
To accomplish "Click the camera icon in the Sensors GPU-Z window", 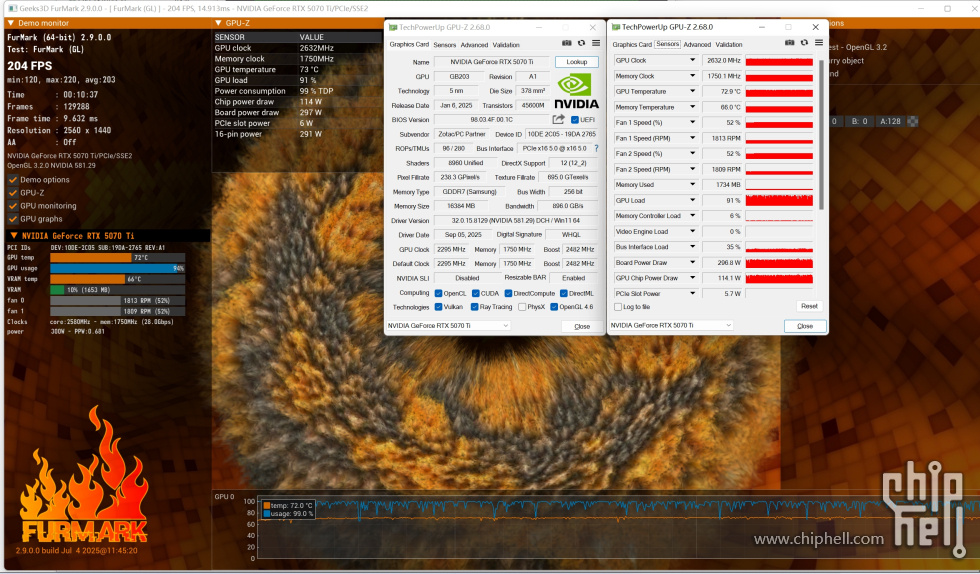I will coord(789,43).
